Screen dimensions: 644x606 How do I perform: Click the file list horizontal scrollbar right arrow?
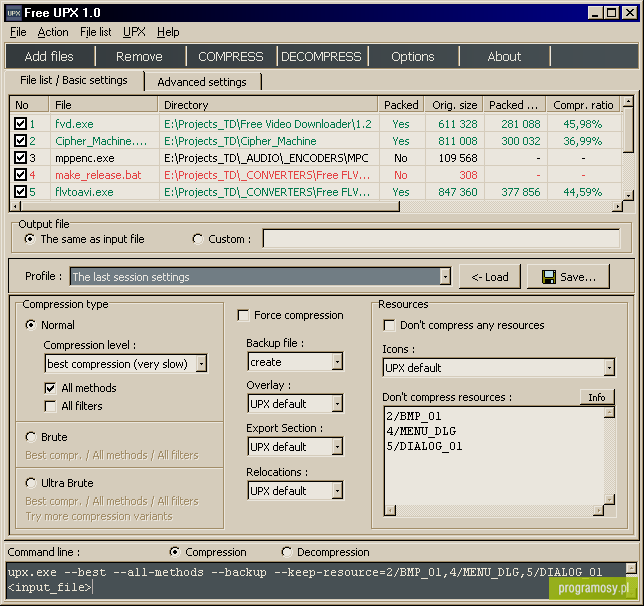(617, 206)
